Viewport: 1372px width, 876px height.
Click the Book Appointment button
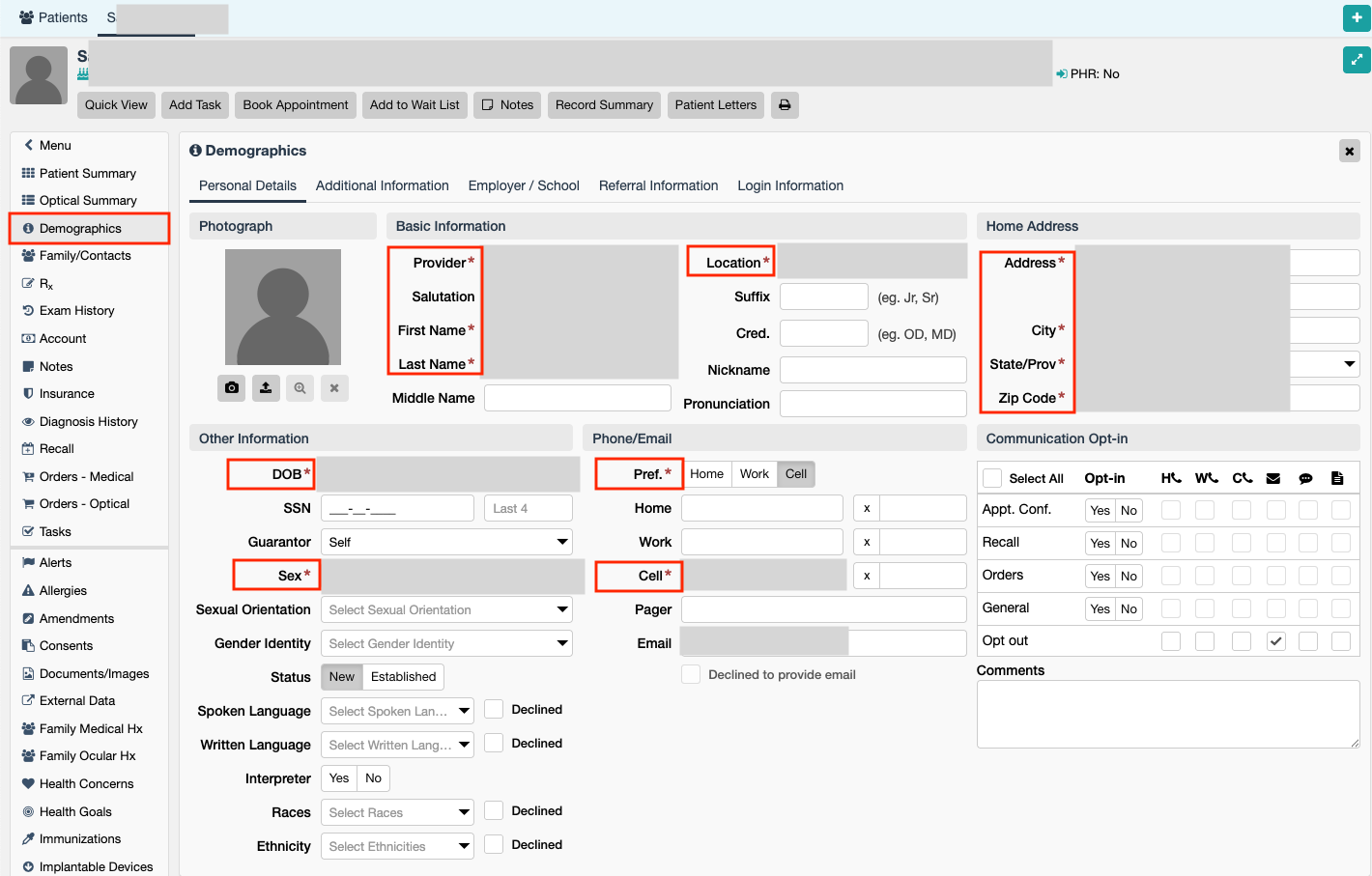(295, 105)
